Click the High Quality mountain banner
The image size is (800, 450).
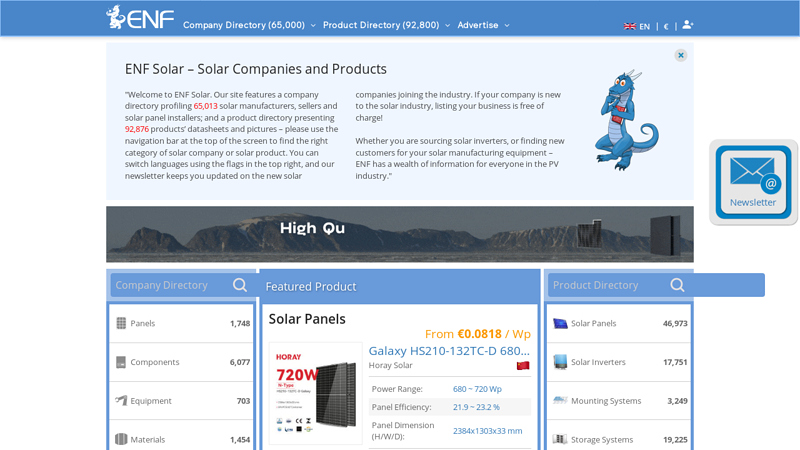tap(399, 234)
